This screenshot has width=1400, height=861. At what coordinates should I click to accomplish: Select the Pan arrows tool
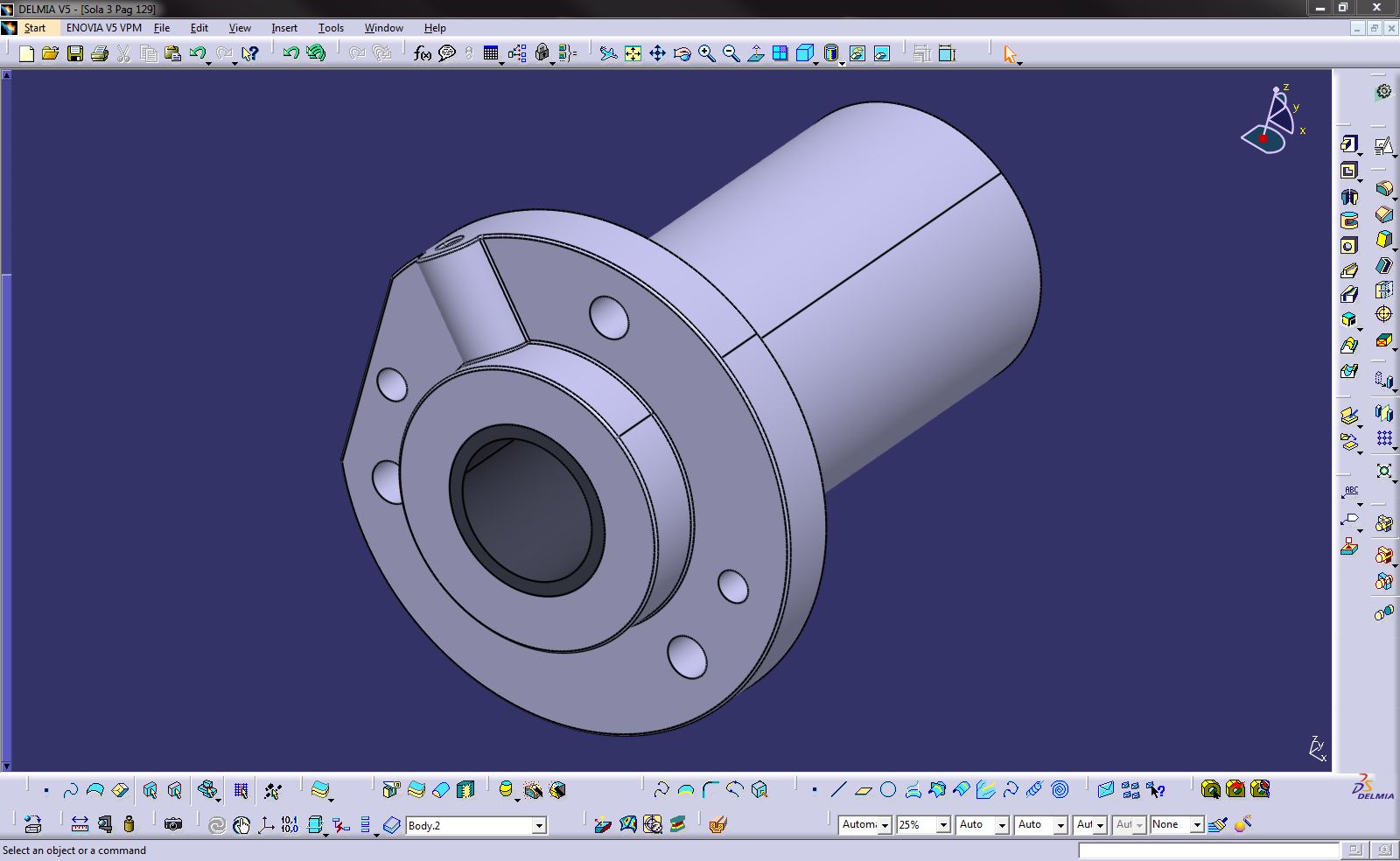[x=657, y=53]
